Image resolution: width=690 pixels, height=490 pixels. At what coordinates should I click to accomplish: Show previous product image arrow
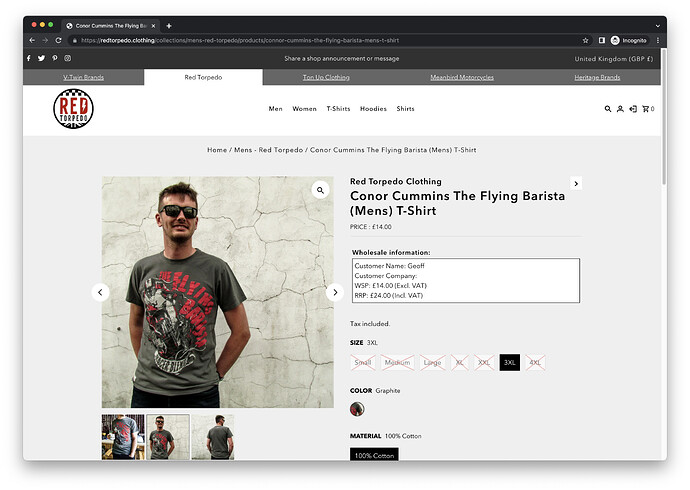click(100, 293)
